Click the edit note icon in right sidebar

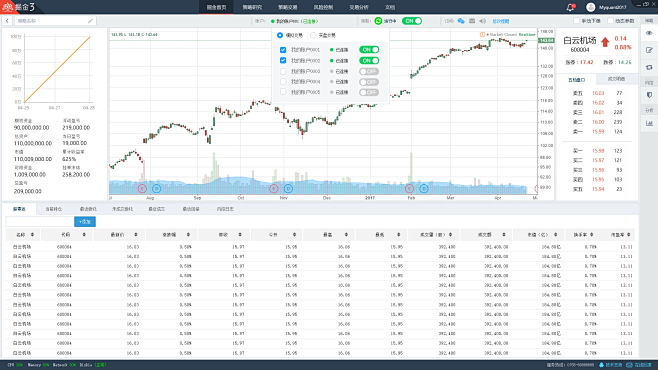tap(649, 50)
